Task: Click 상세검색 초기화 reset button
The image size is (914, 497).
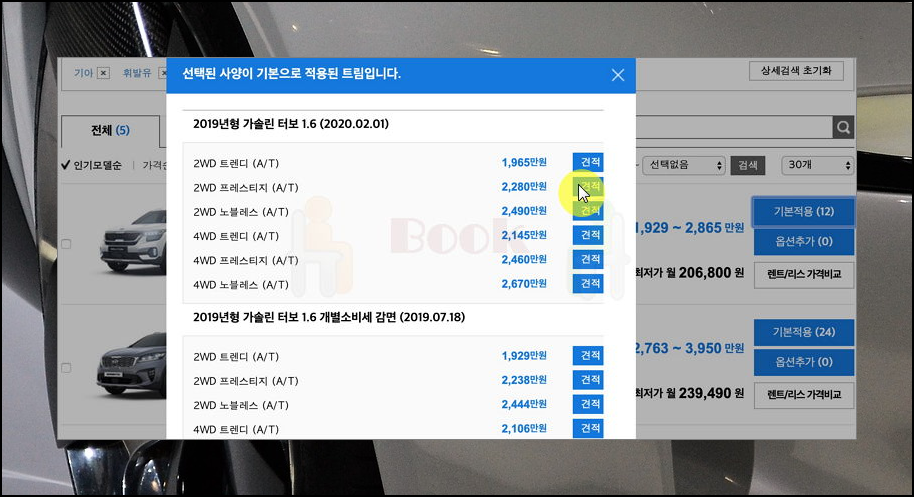Action: tap(796, 71)
